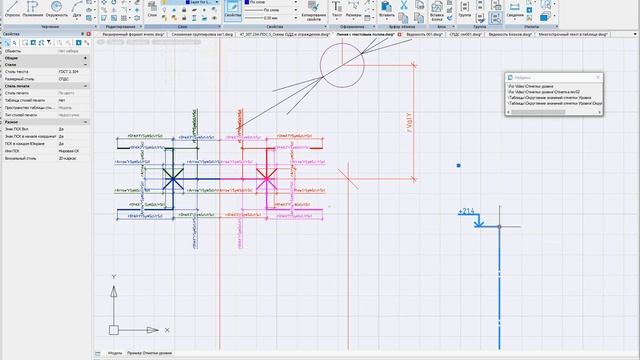Click the Группа group icon
Screen dimensions: 640x360
click(x=464, y=9)
